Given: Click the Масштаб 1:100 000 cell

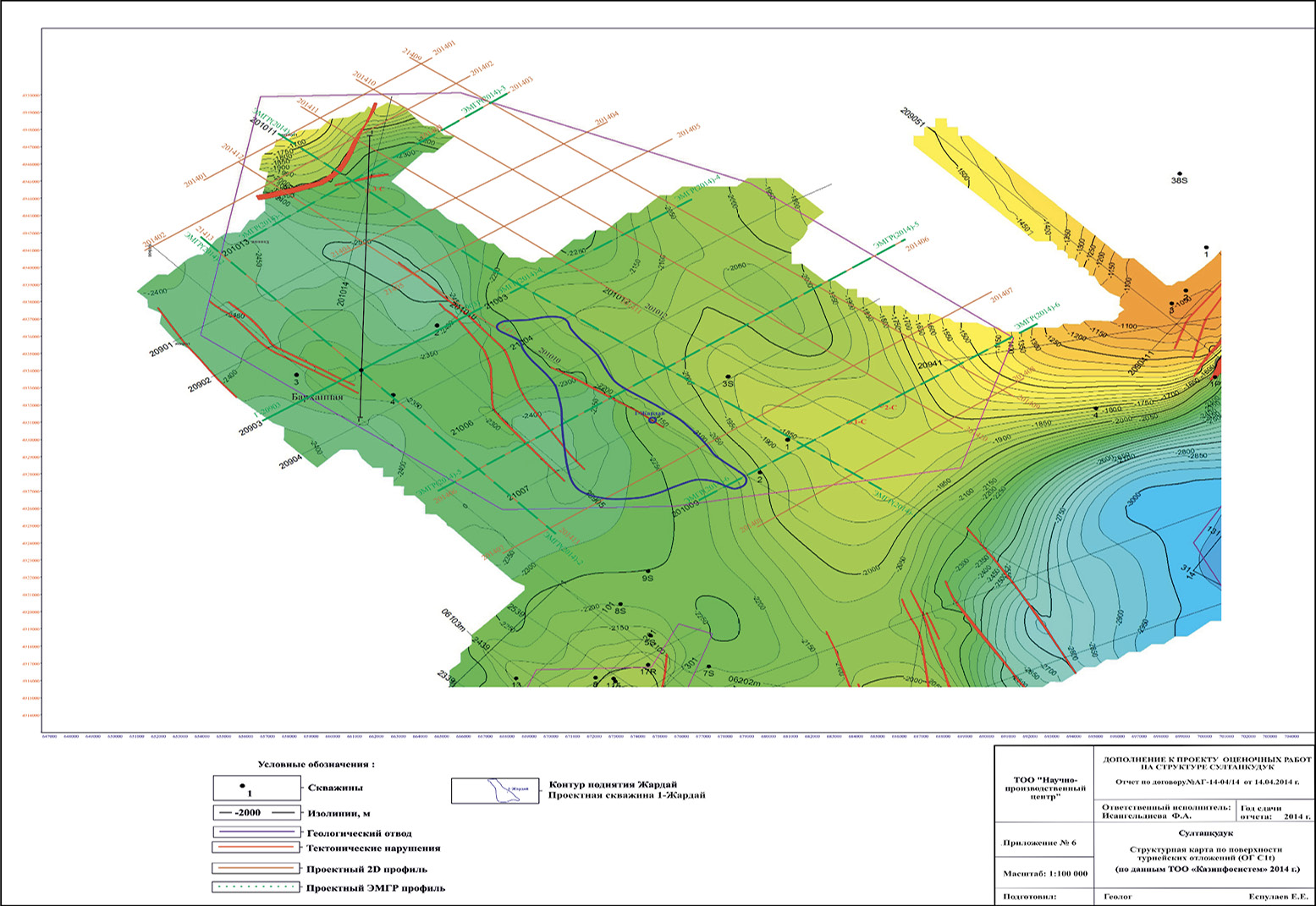Looking at the screenshot, I should coord(1044,872).
